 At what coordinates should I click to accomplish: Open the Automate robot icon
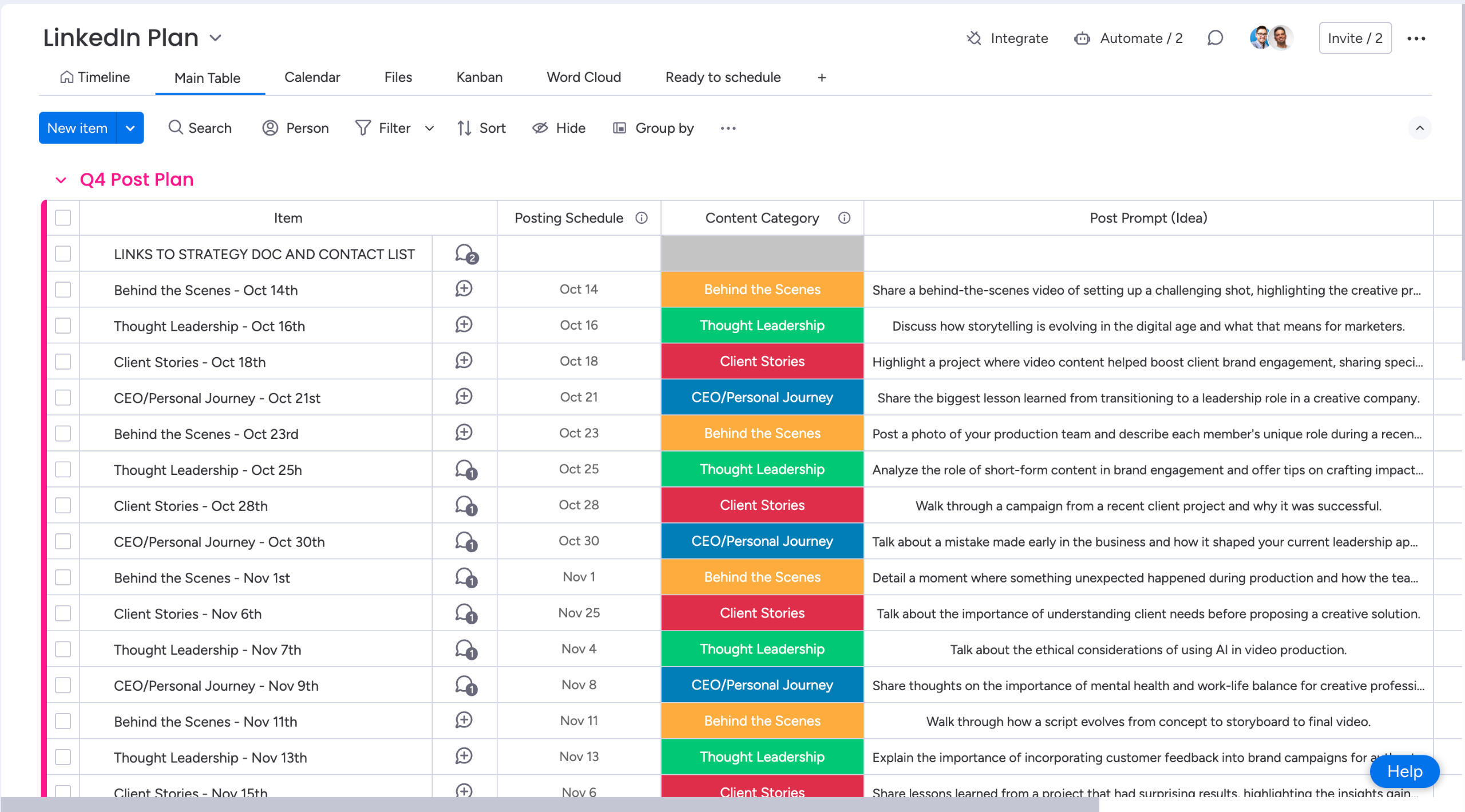1082,38
